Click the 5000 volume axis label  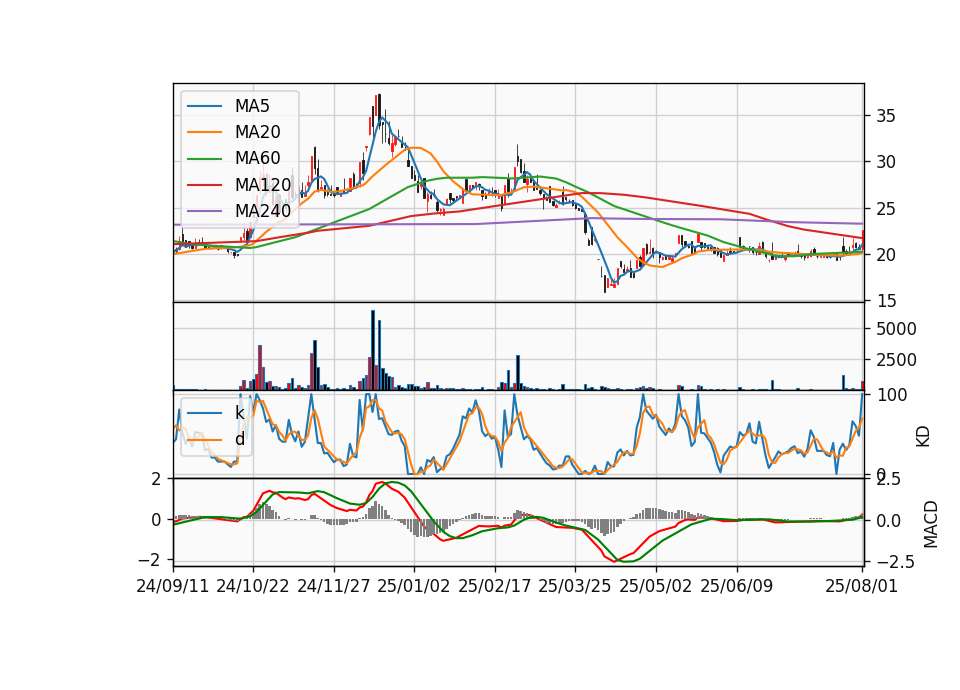pyautogui.click(x=896, y=329)
